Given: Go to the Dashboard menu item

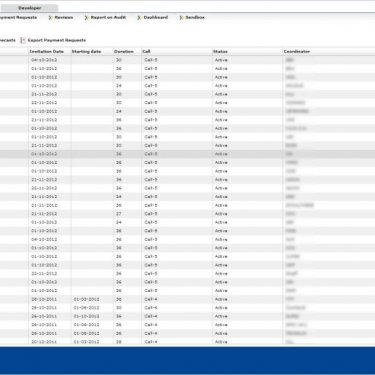Looking at the screenshot, I should point(156,17).
